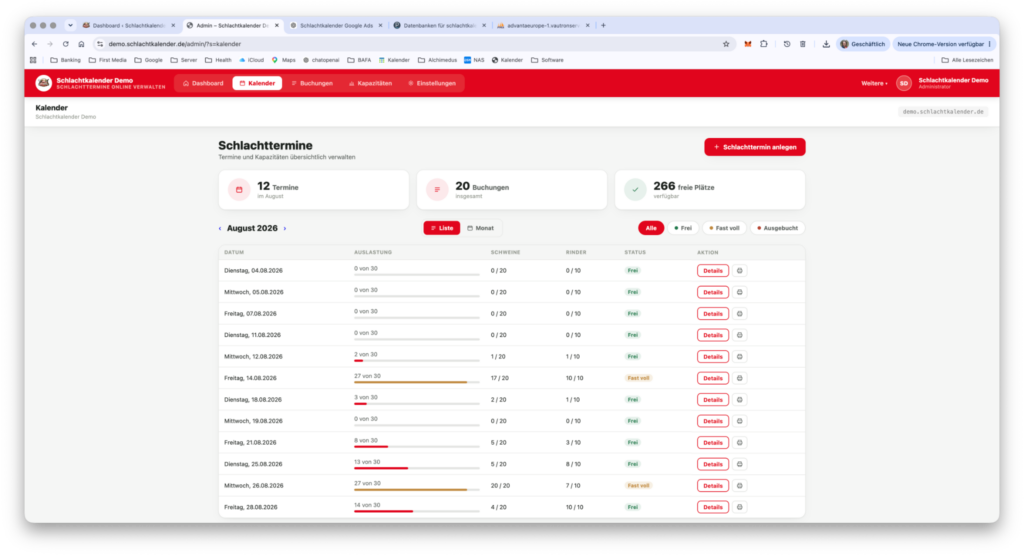Switch to Liste view
The height and width of the screenshot is (555, 1024).
[441, 228]
